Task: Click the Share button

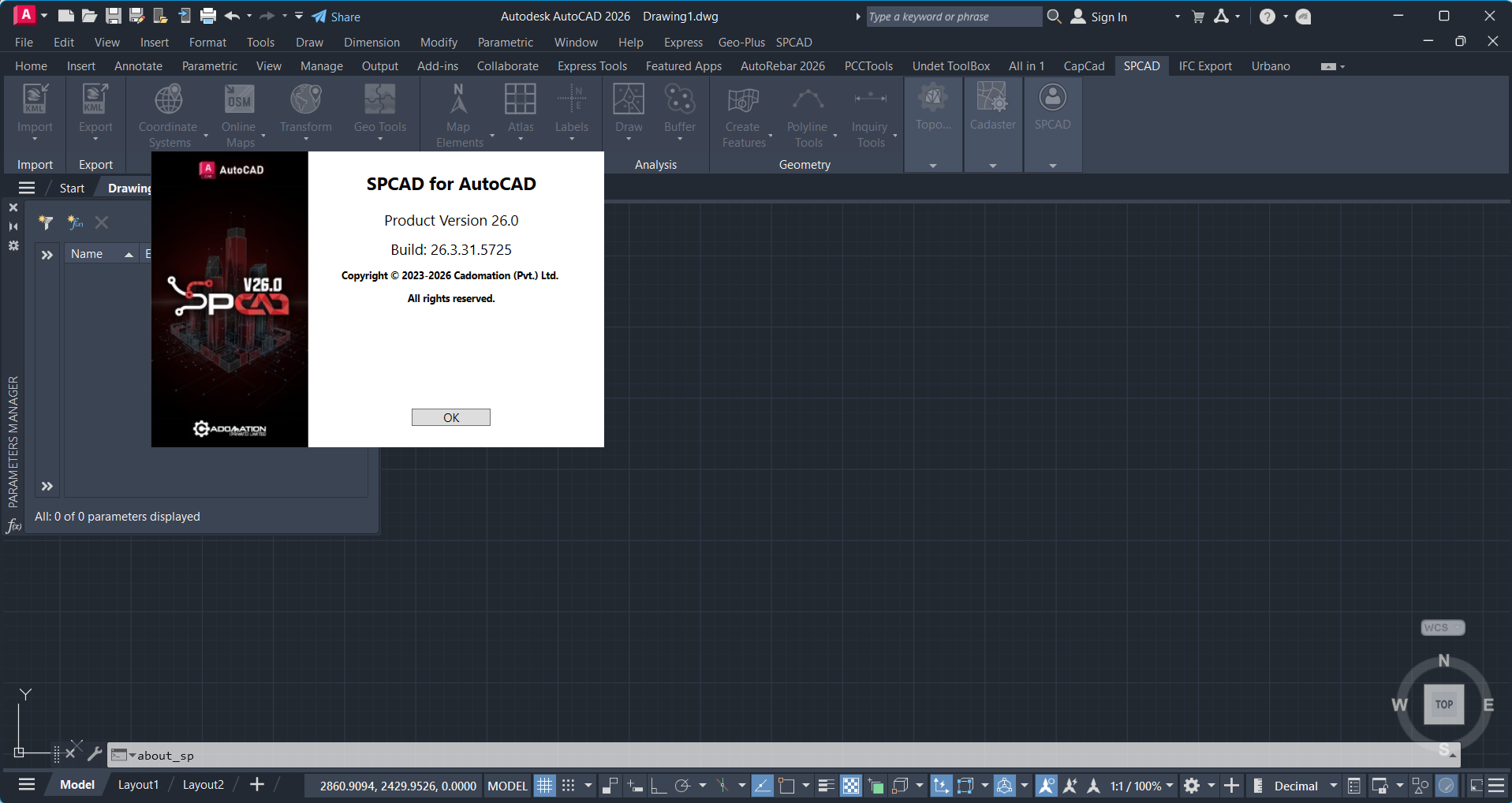Action: click(x=336, y=17)
